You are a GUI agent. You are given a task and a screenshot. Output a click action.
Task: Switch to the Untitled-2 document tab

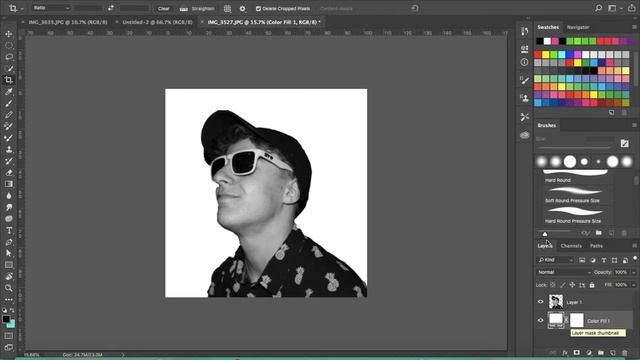(157, 22)
